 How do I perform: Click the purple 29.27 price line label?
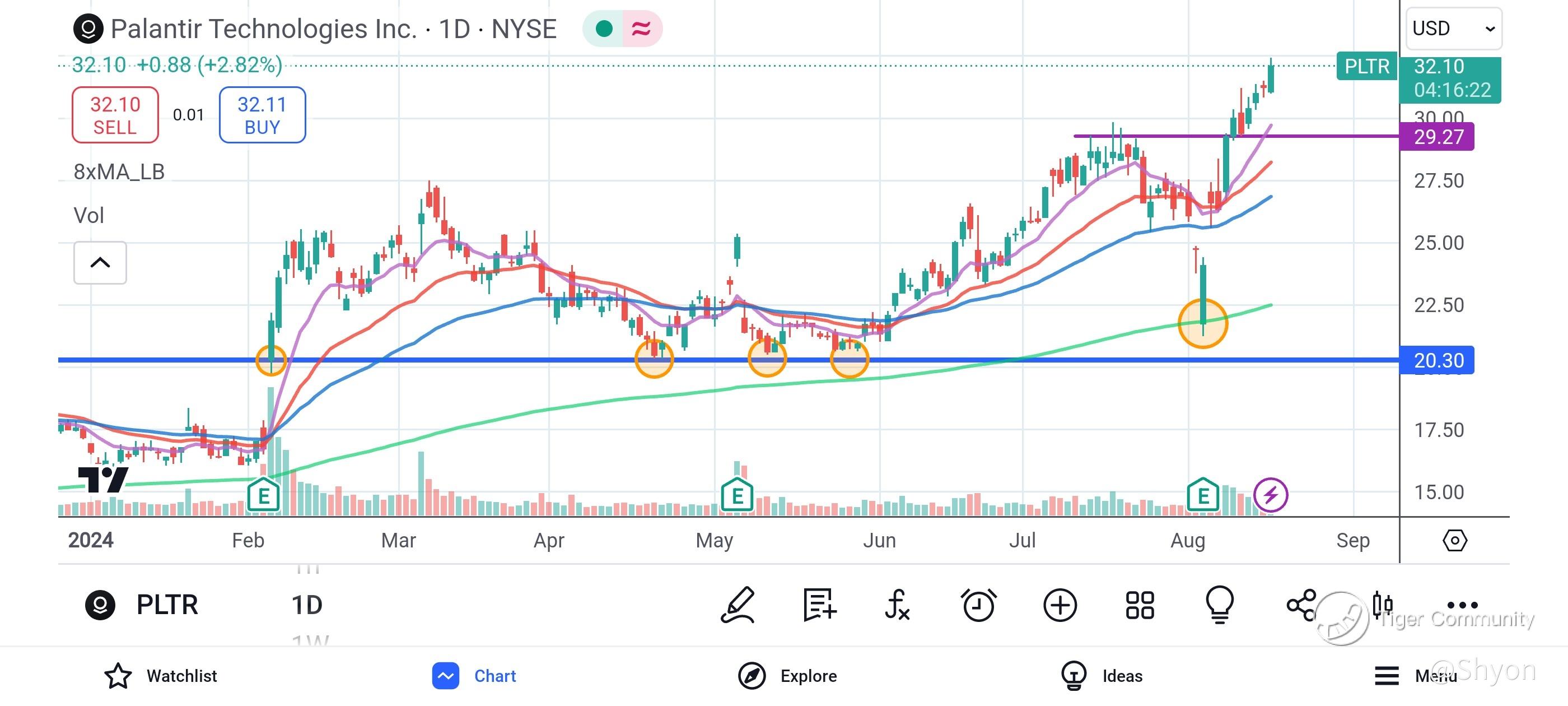[x=1436, y=137]
